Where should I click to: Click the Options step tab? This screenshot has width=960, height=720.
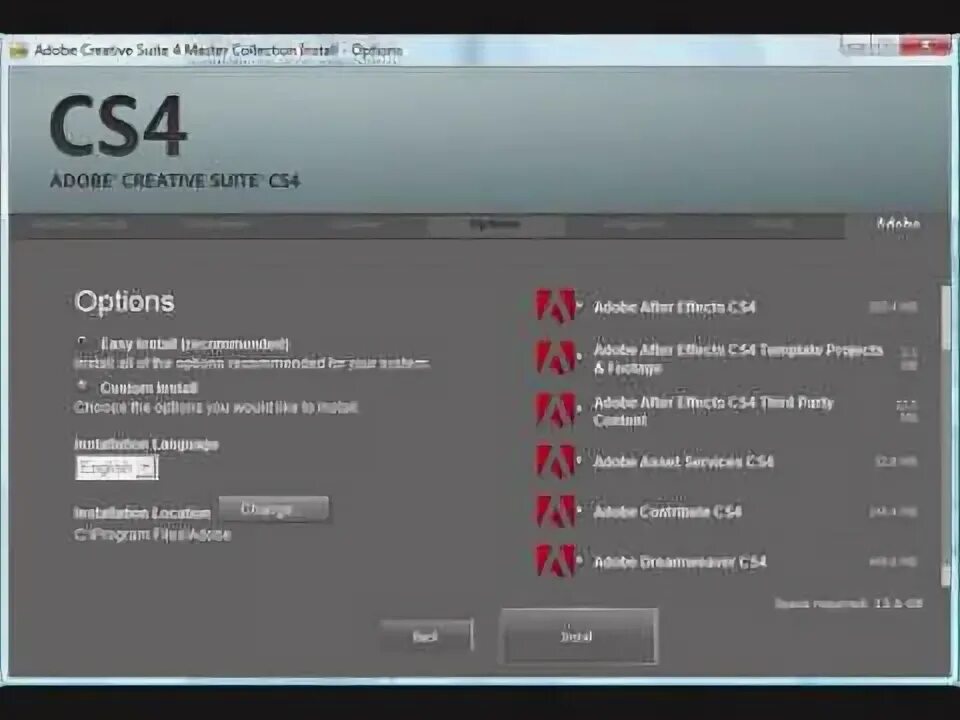[x=496, y=225]
